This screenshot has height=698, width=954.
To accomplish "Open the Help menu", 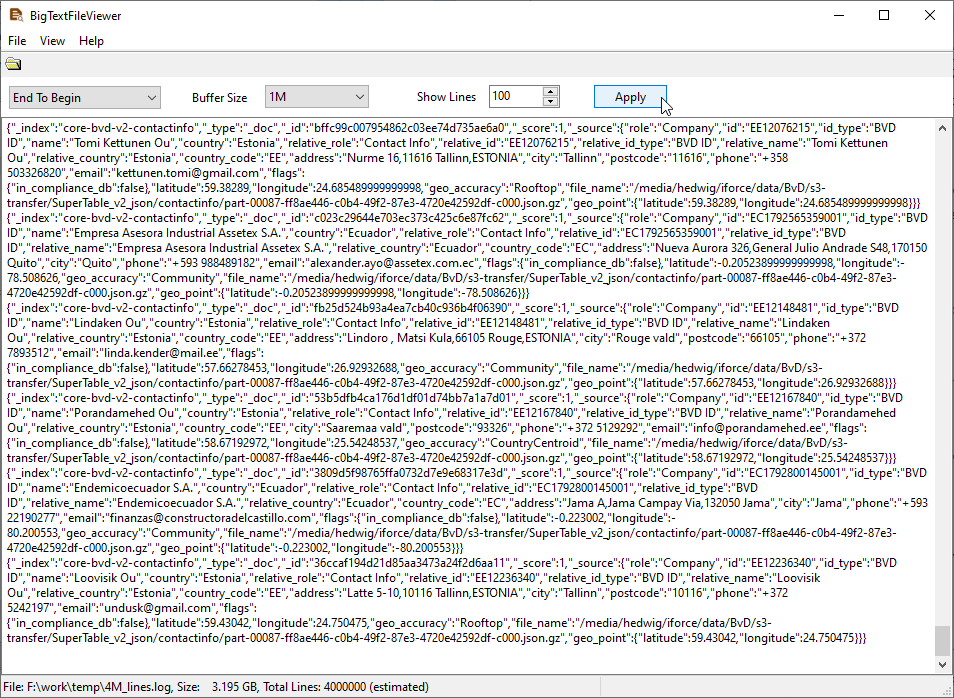I will (x=91, y=41).
